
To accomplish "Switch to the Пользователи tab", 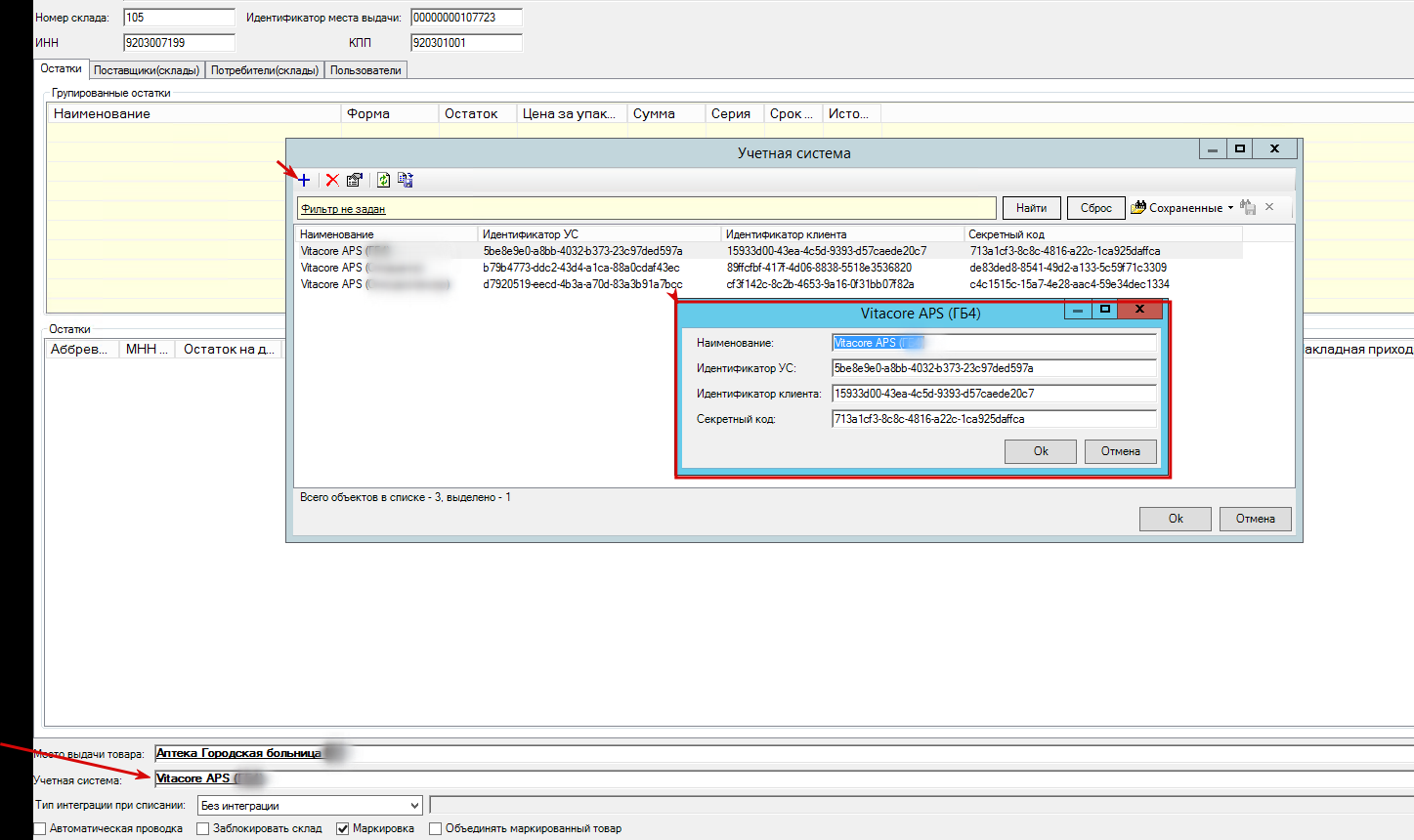I will (365, 70).
